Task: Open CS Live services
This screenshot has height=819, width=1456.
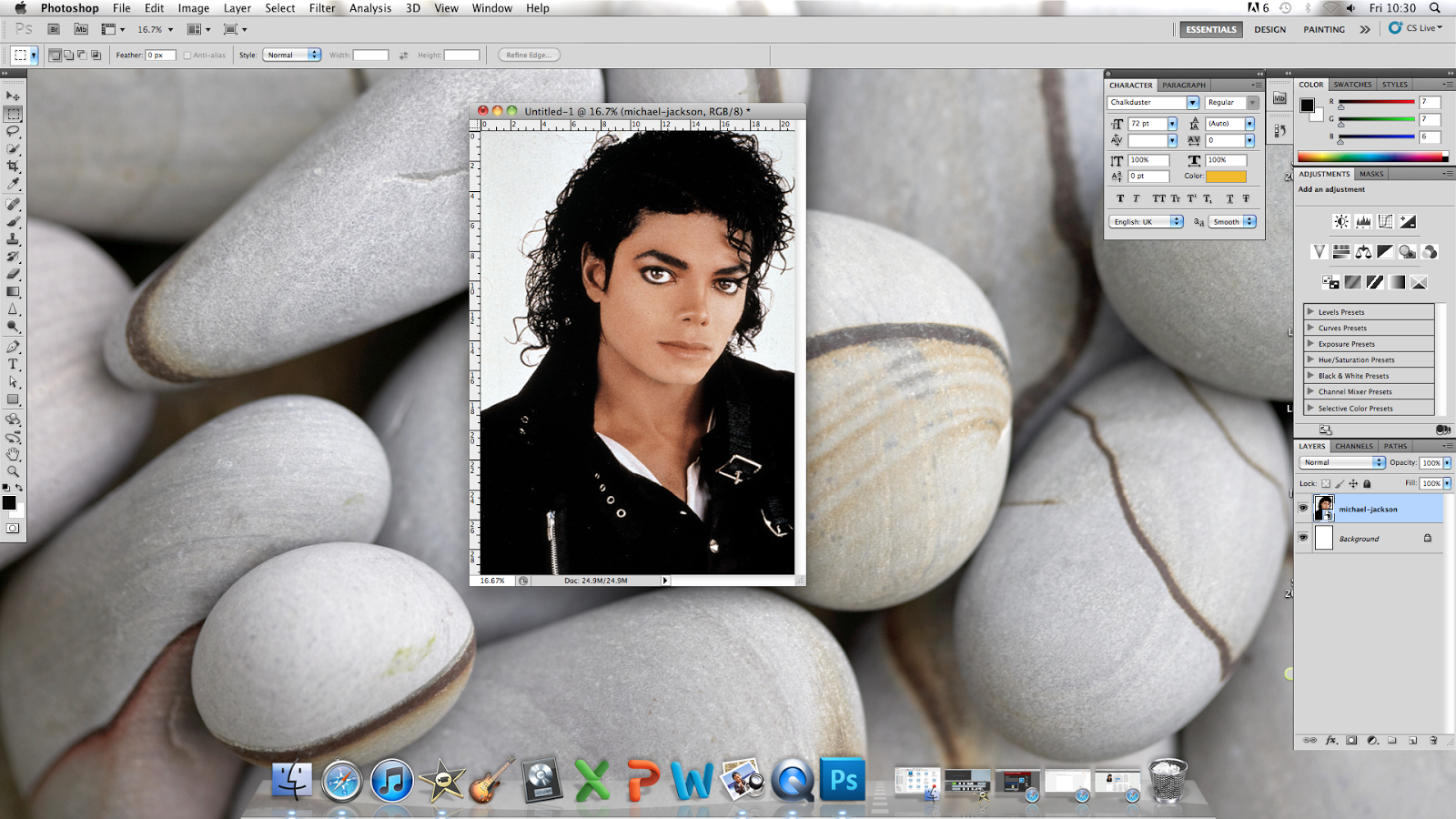Action: (1416, 28)
